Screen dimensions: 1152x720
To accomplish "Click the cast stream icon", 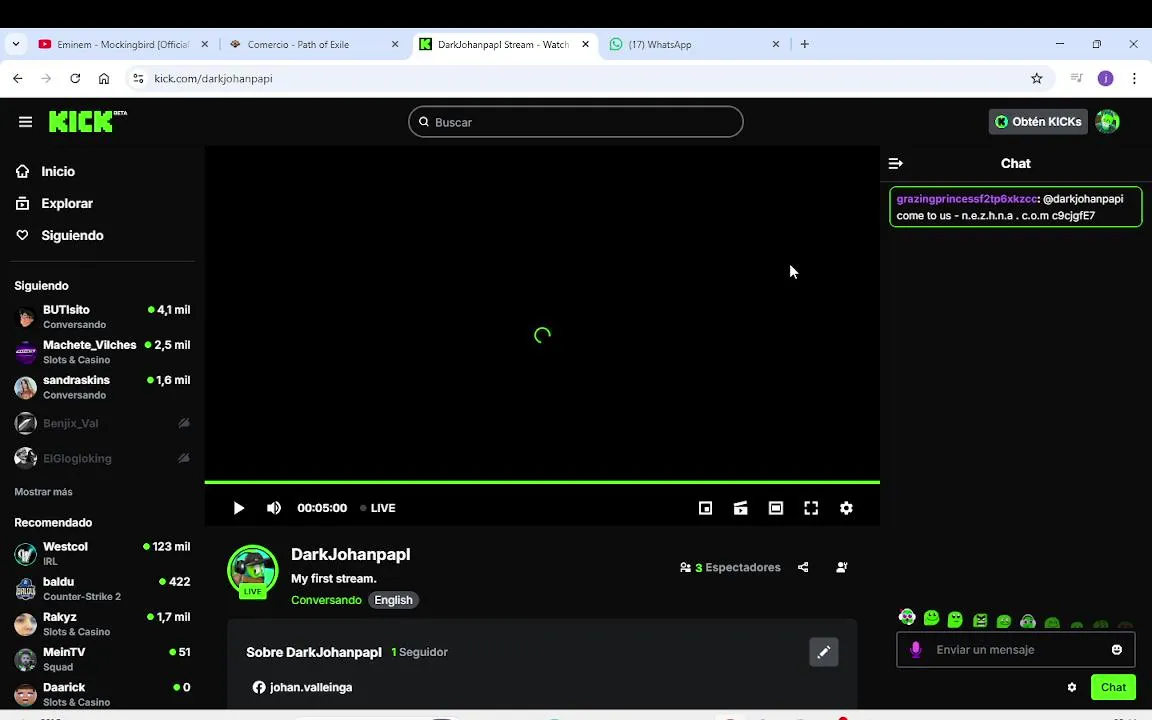I will [741, 508].
